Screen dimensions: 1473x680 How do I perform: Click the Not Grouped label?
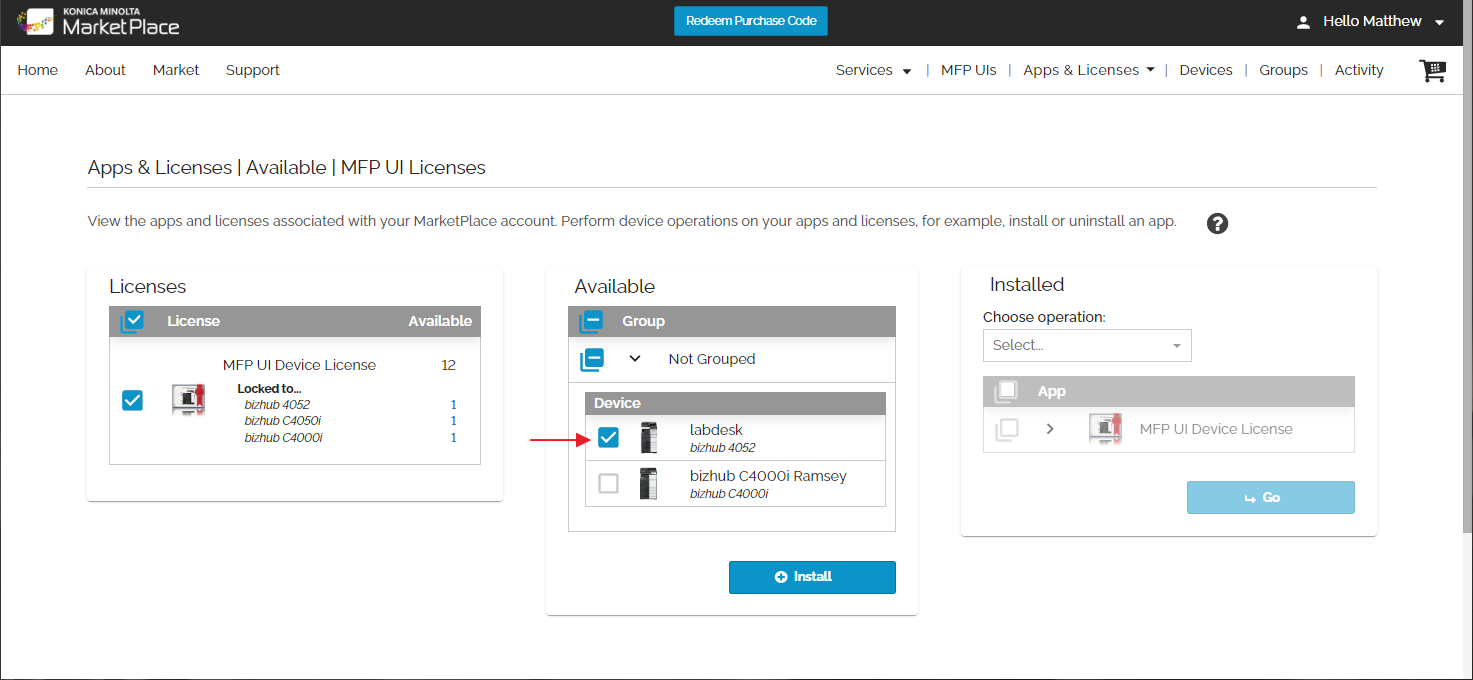click(712, 359)
